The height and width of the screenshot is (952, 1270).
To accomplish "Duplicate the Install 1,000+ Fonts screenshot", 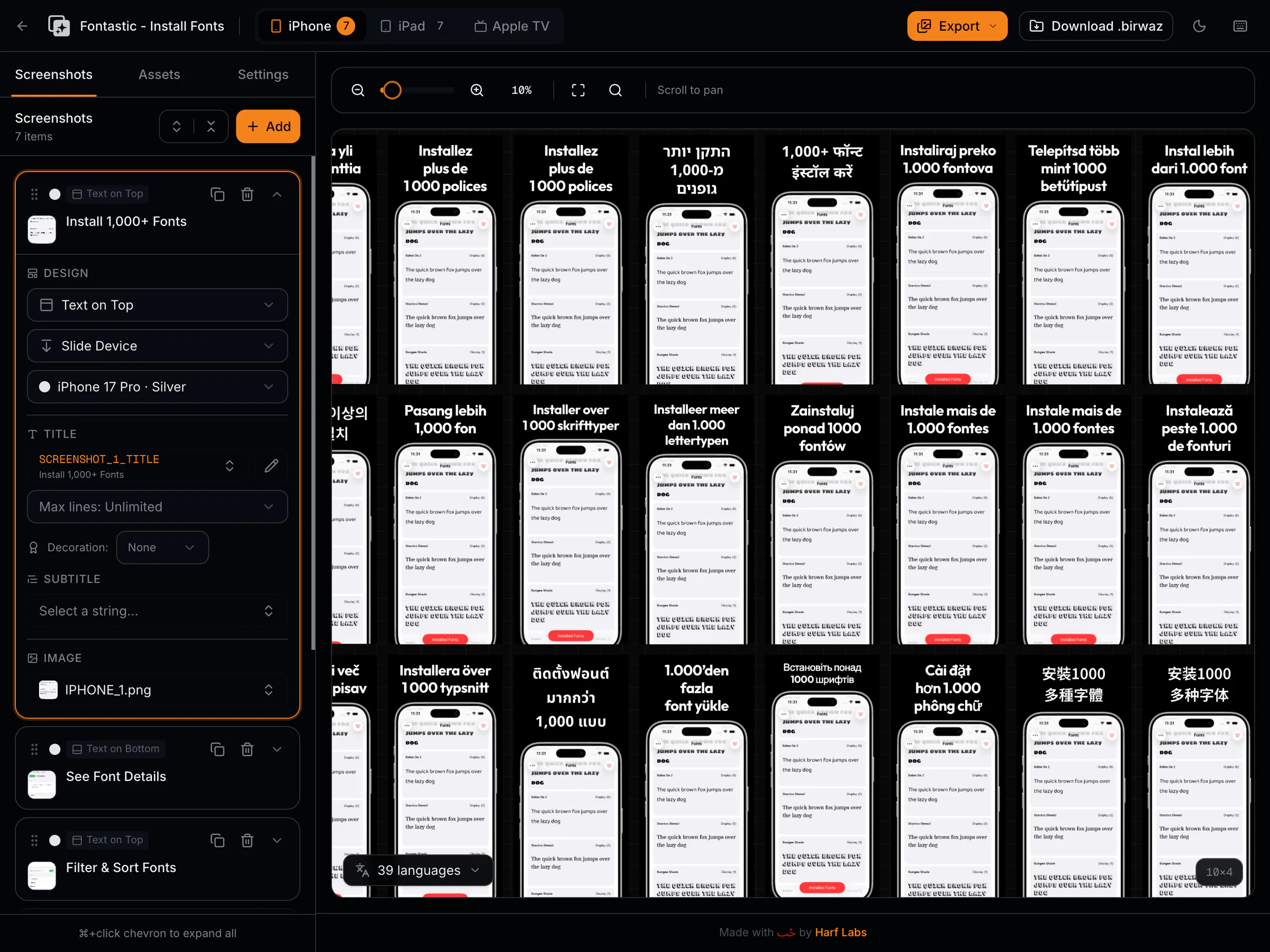I will (x=217, y=194).
